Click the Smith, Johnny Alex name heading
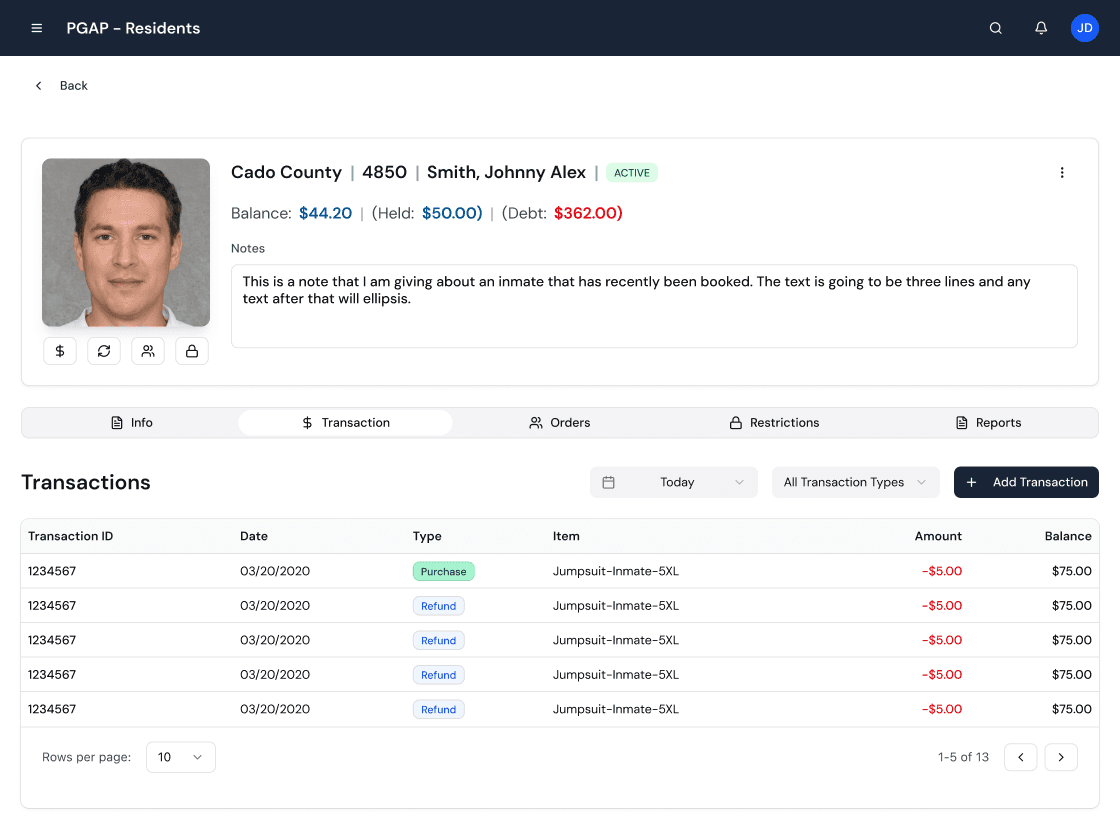The height and width of the screenshot is (829, 1120). tap(506, 173)
